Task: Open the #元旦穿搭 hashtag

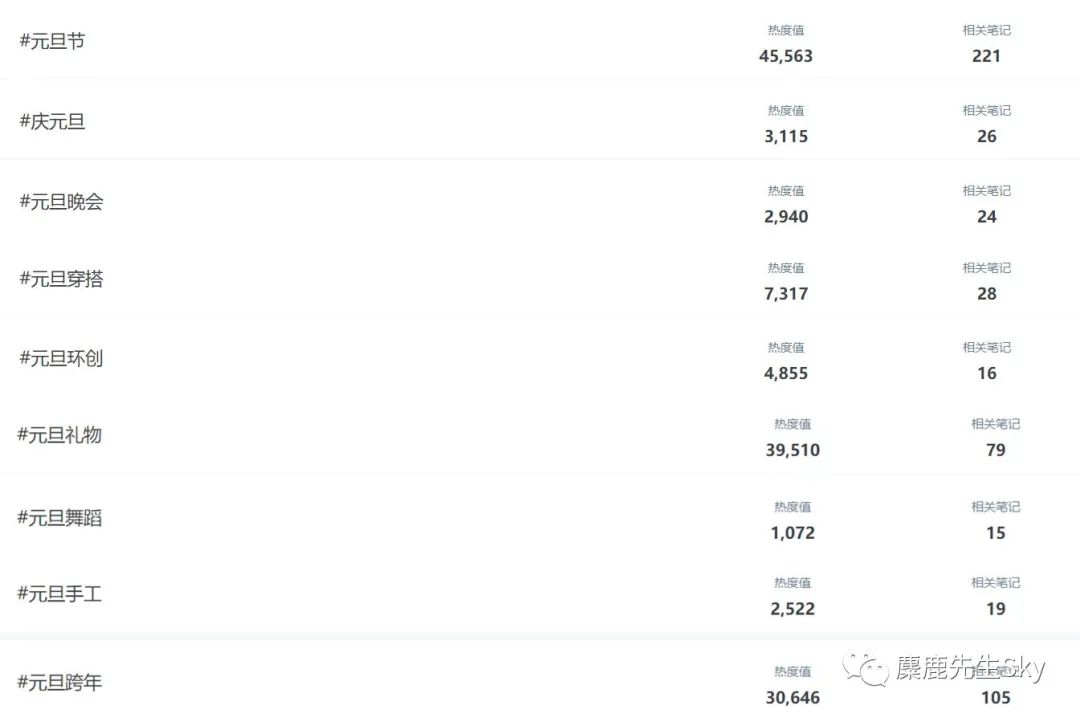Action: [61, 279]
